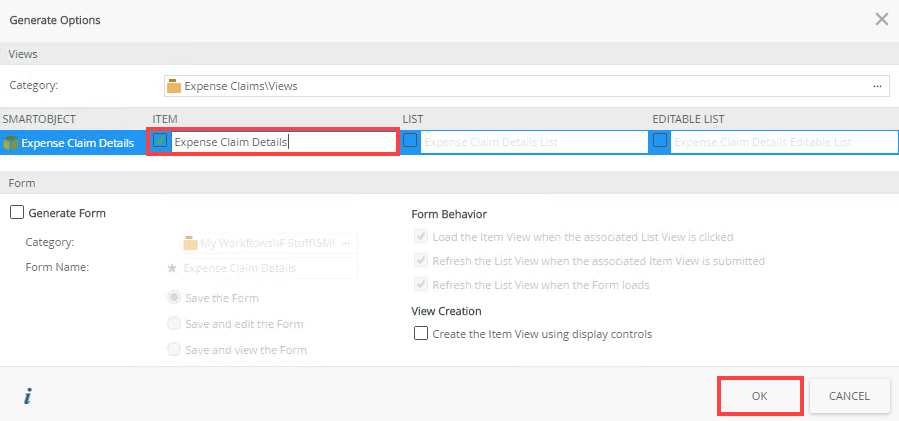Enable Create the Item View using display controls
899x421 pixels.
point(421,333)
